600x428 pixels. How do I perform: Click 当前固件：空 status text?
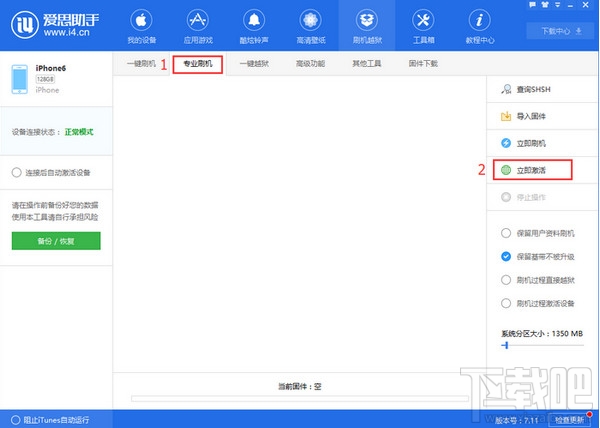[300, 386]
